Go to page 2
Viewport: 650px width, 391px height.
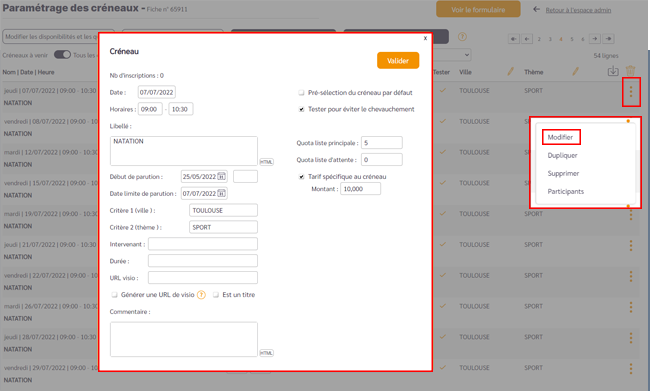tap(539, 39)
